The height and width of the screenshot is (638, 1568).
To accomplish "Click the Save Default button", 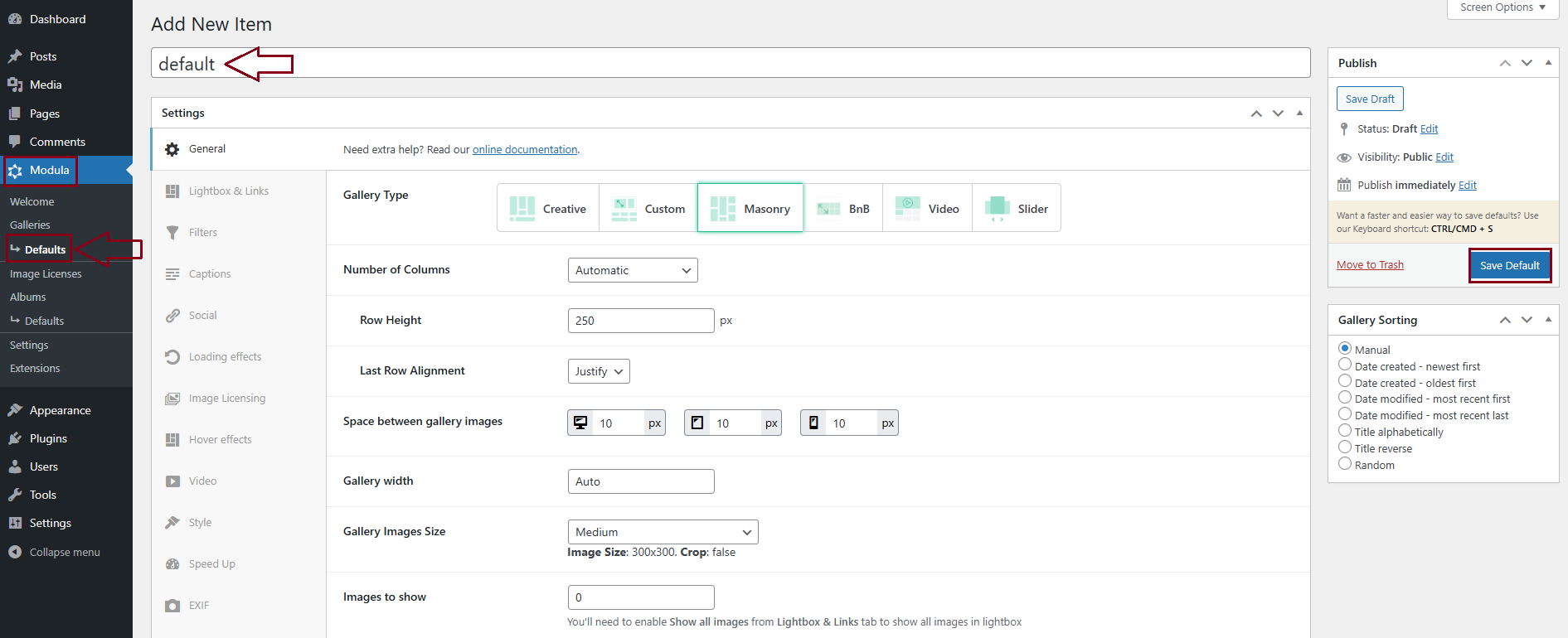I will pos(1509,266).
